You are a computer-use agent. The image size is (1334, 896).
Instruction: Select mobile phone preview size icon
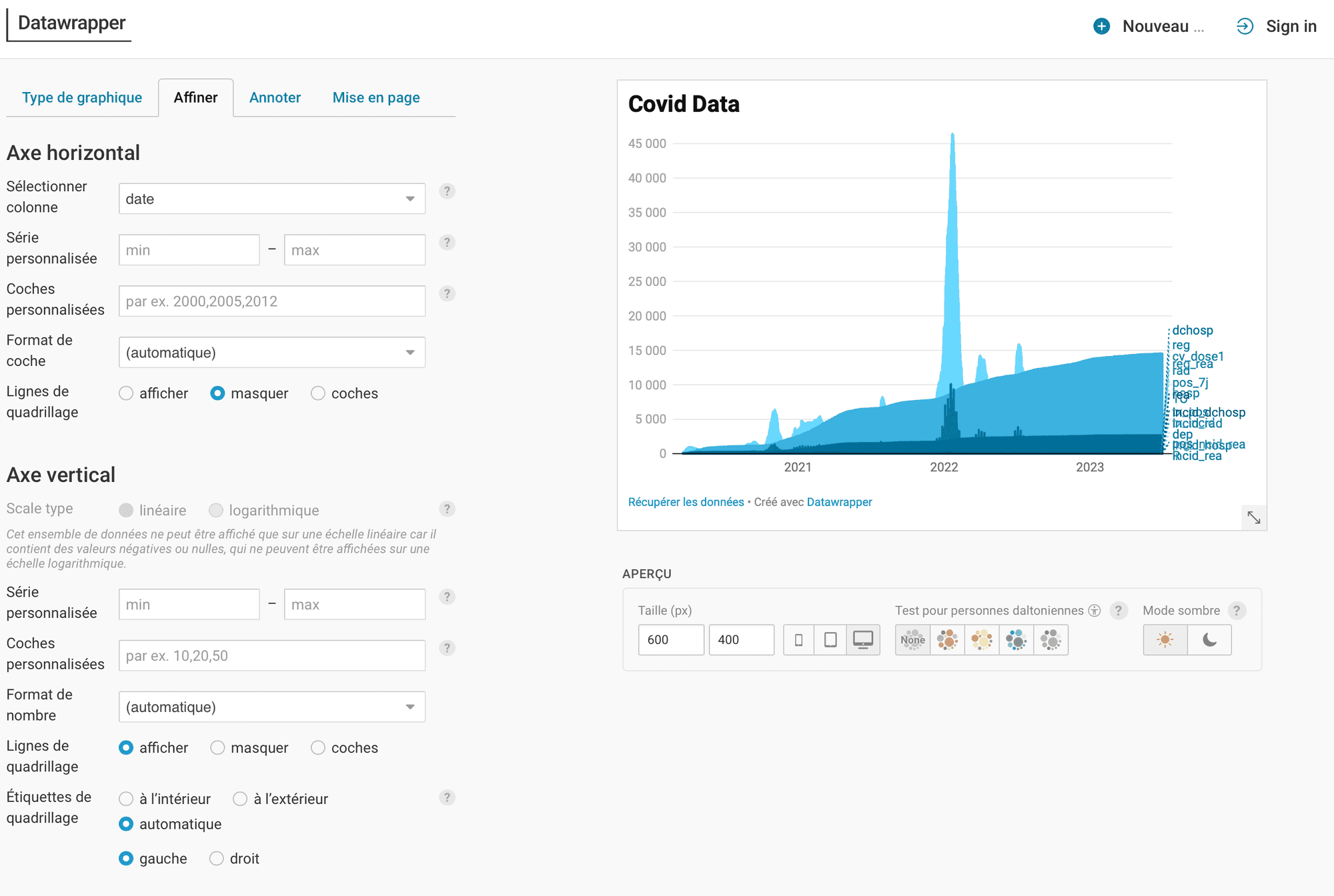[798, 640]
